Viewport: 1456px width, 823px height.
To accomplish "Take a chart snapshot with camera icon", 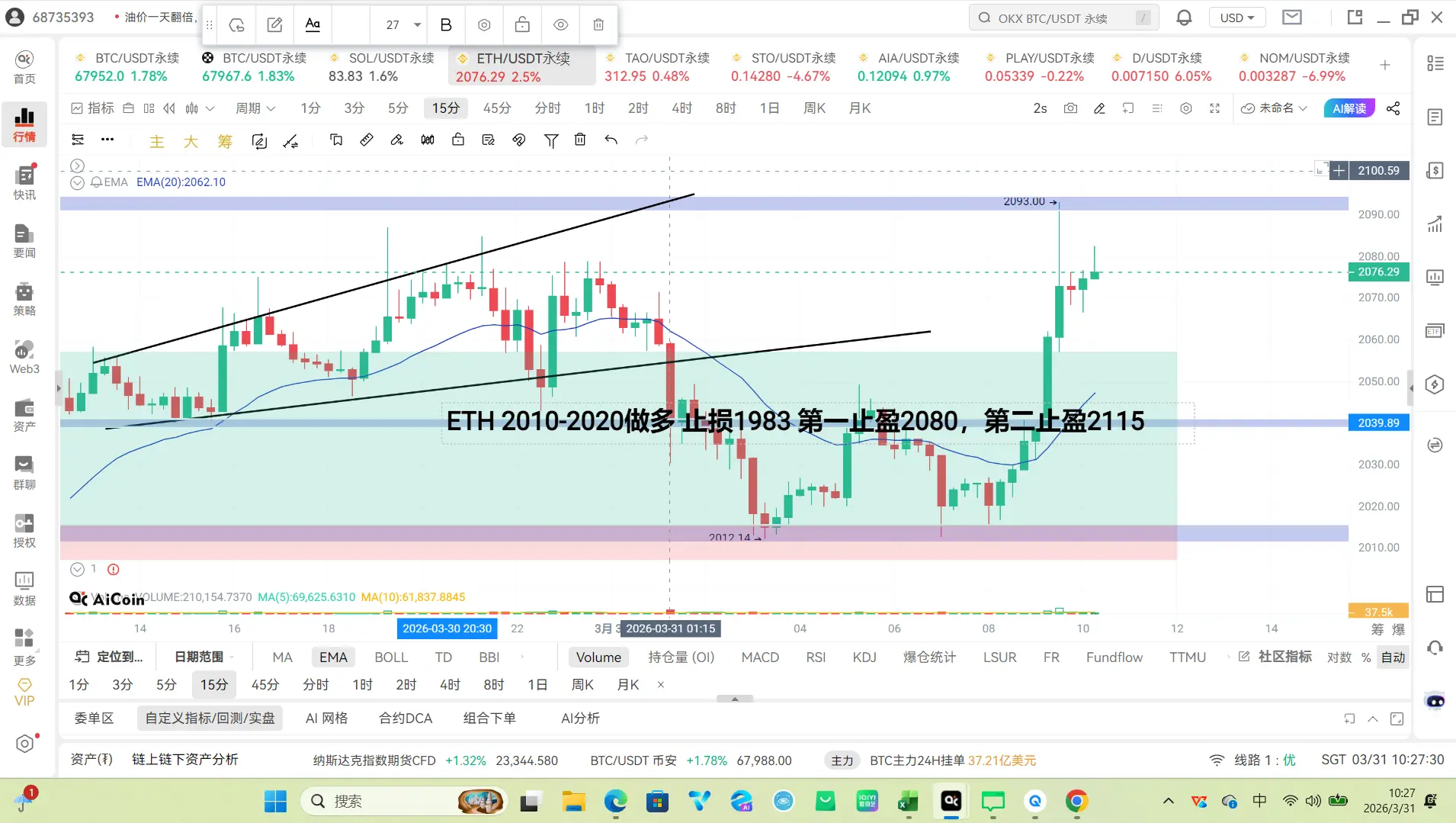I will point(1070,108).
